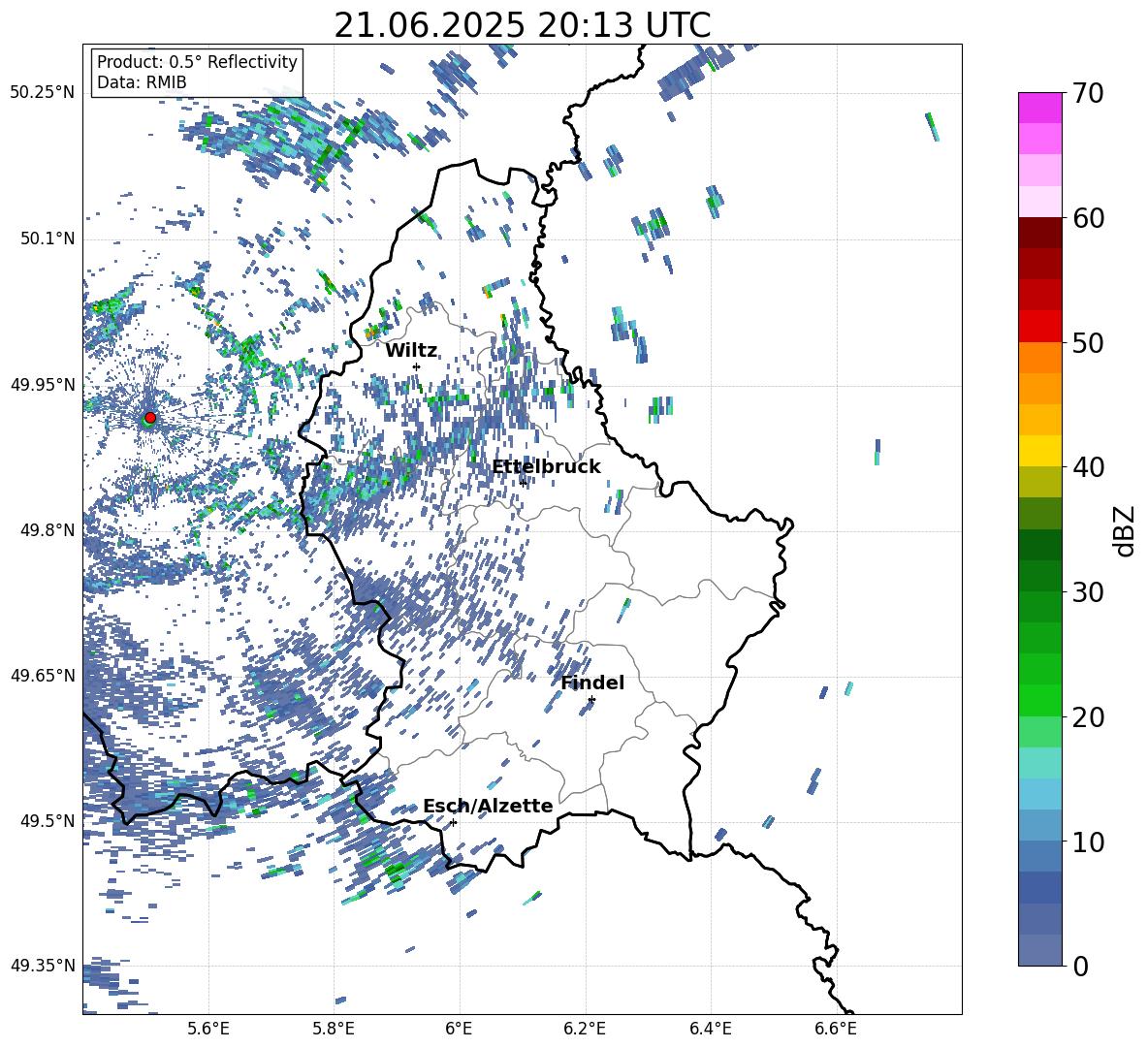Click the 50.1°N latitude label
The height and width of the screenshot is (1048, 1148).
point(48,239)
